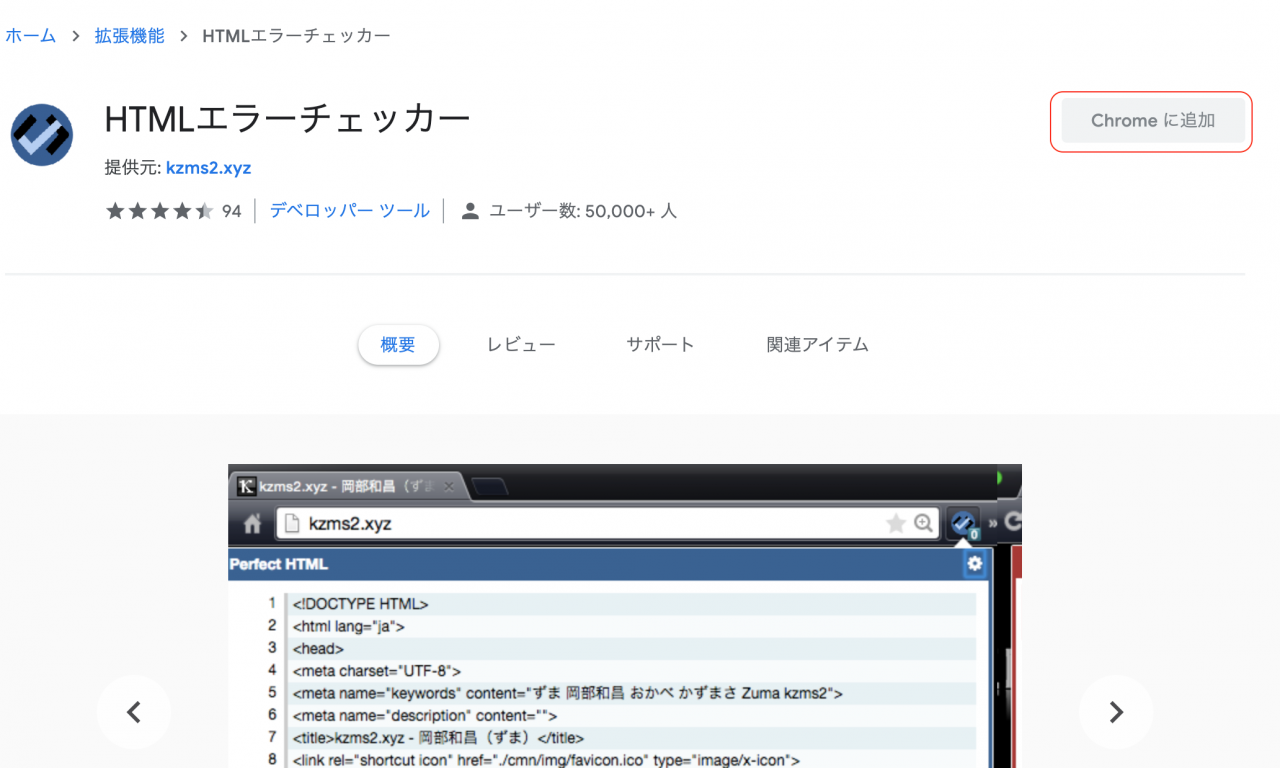1280x768 pixels.
Task: Open the サポート tab
Action: 660,344
